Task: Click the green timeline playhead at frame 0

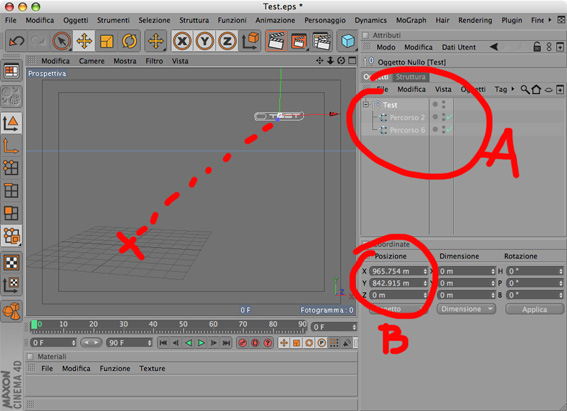Action: pyautogui.click(x=34, y=325)
